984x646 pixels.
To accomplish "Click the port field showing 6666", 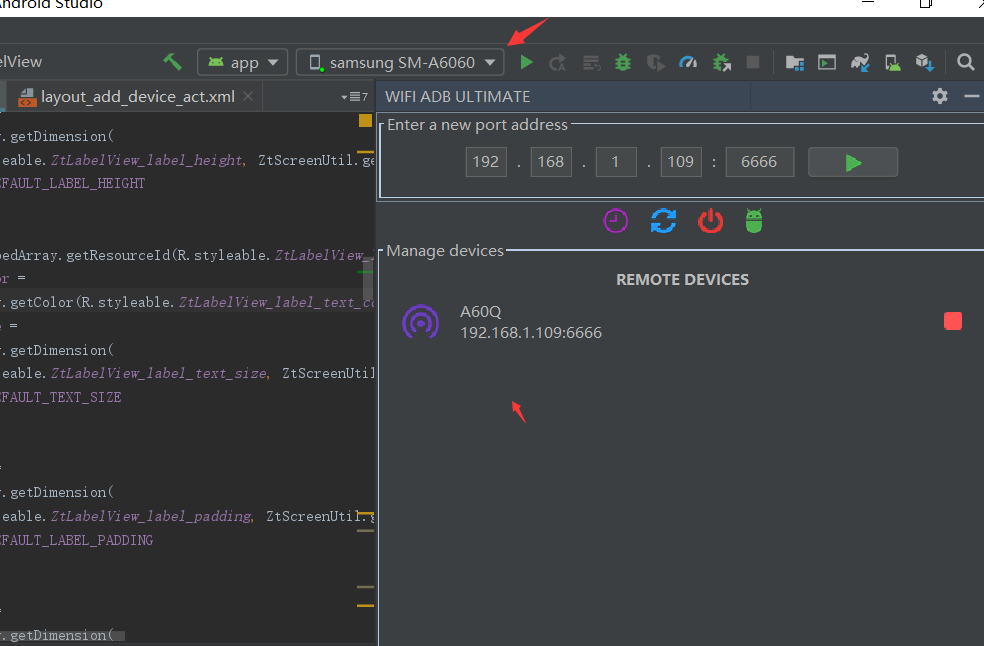I will (x=759, y=162).
